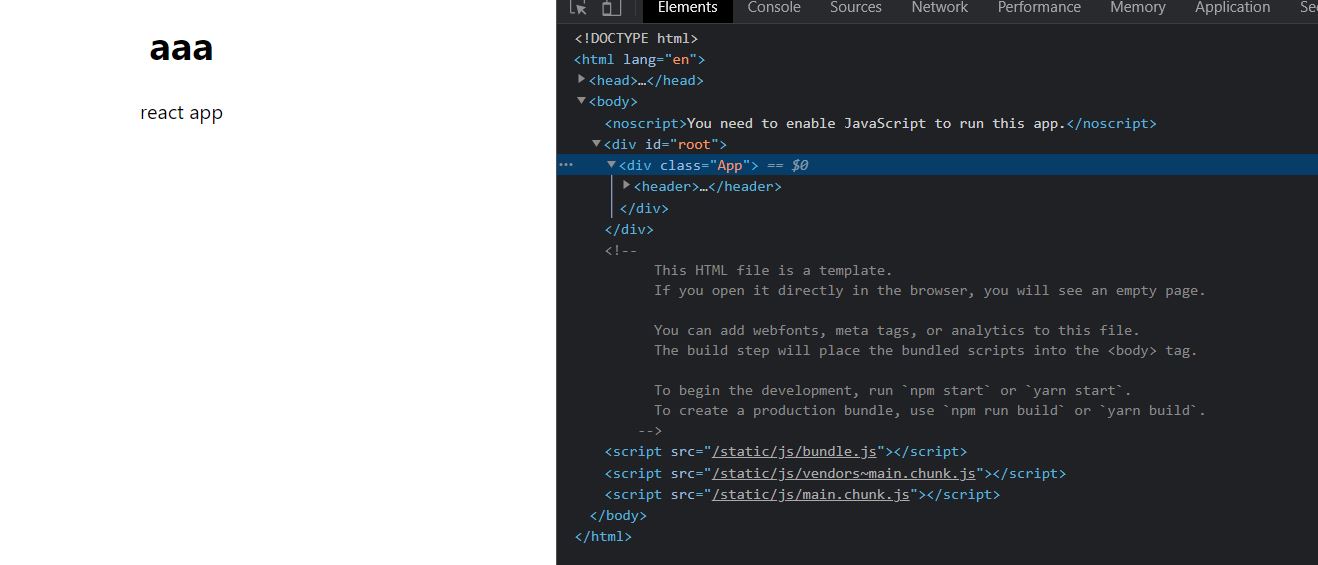The width and height of the screenshot is (1318, 565).
Task: Select comment line starting 'You can add webfonts'
Action: pos(897,330)
